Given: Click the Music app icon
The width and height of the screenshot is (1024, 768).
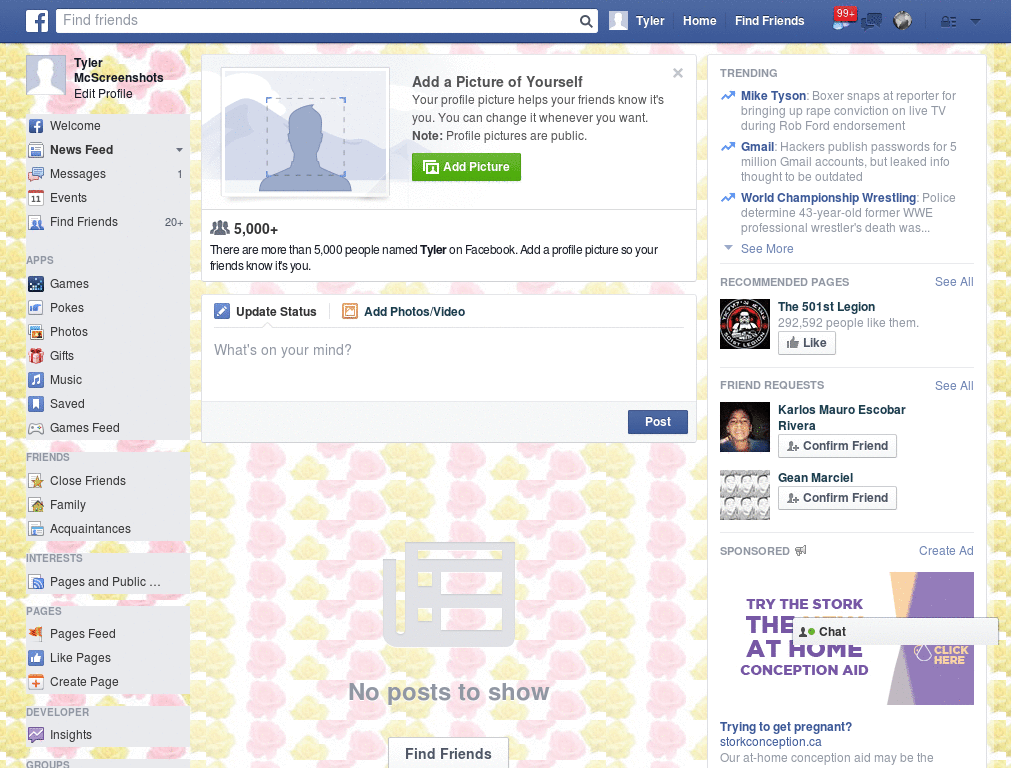Looking at the screenshot, I should 36,380.
